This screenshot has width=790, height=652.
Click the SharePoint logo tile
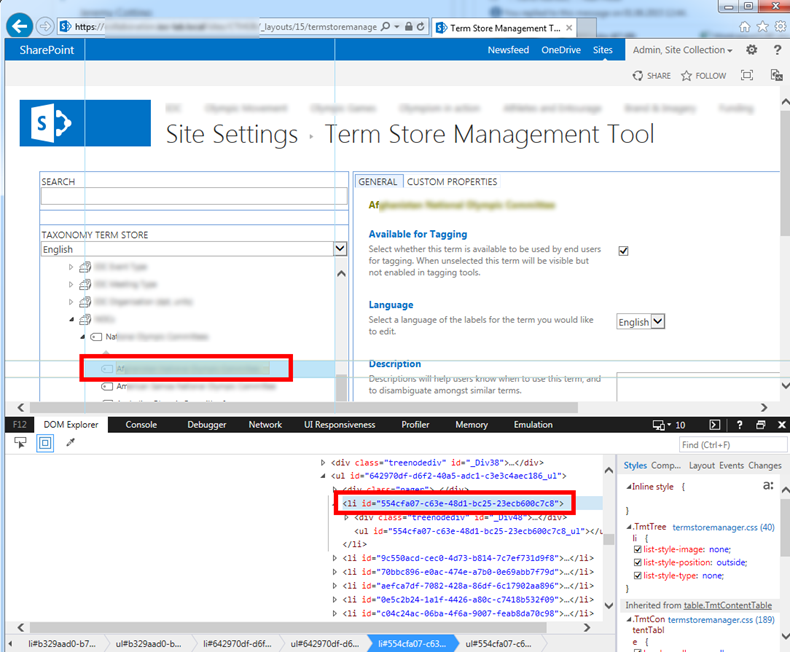[85, 123]
